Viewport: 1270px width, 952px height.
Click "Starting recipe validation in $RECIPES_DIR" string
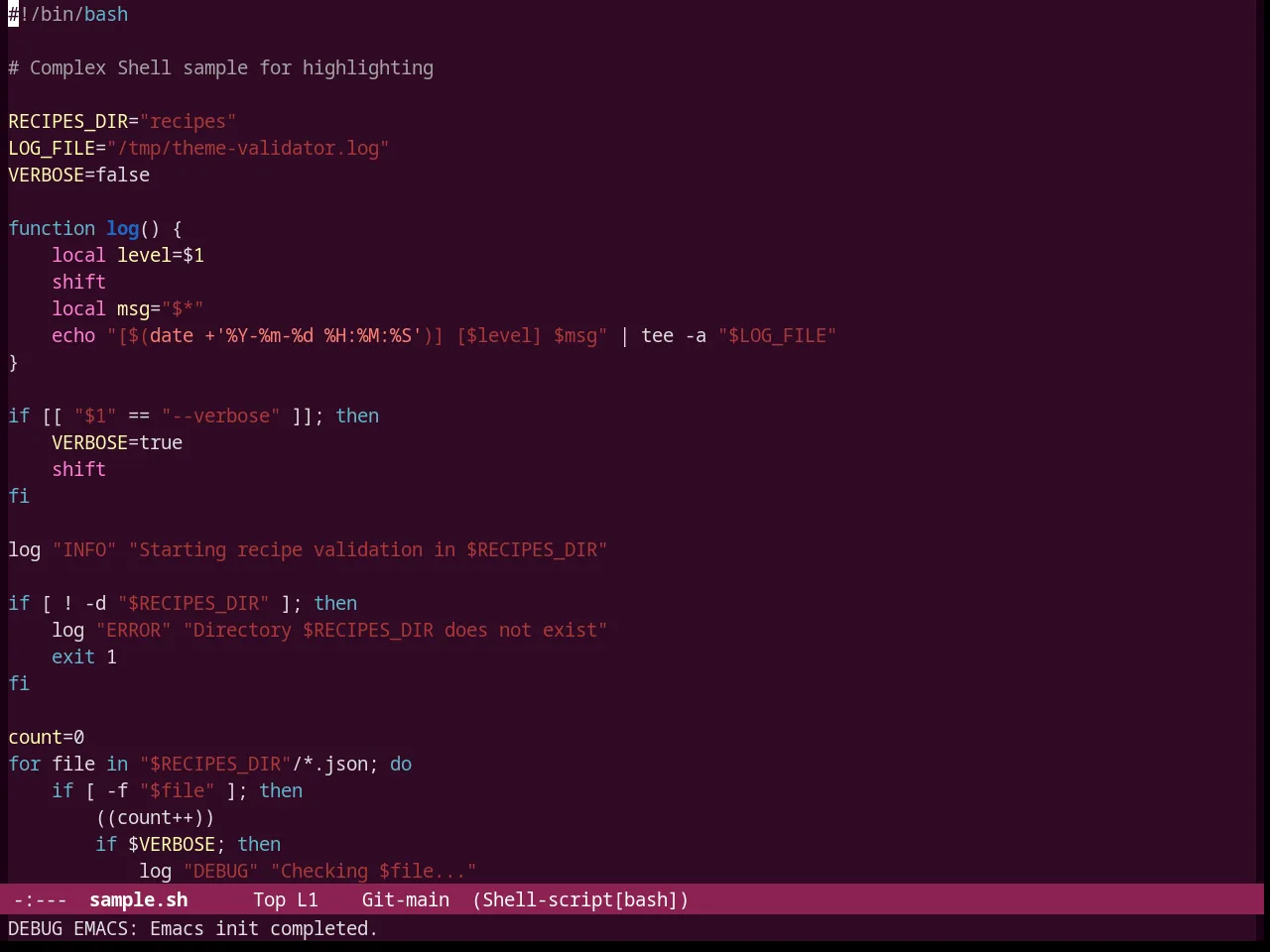pos(368,549)
